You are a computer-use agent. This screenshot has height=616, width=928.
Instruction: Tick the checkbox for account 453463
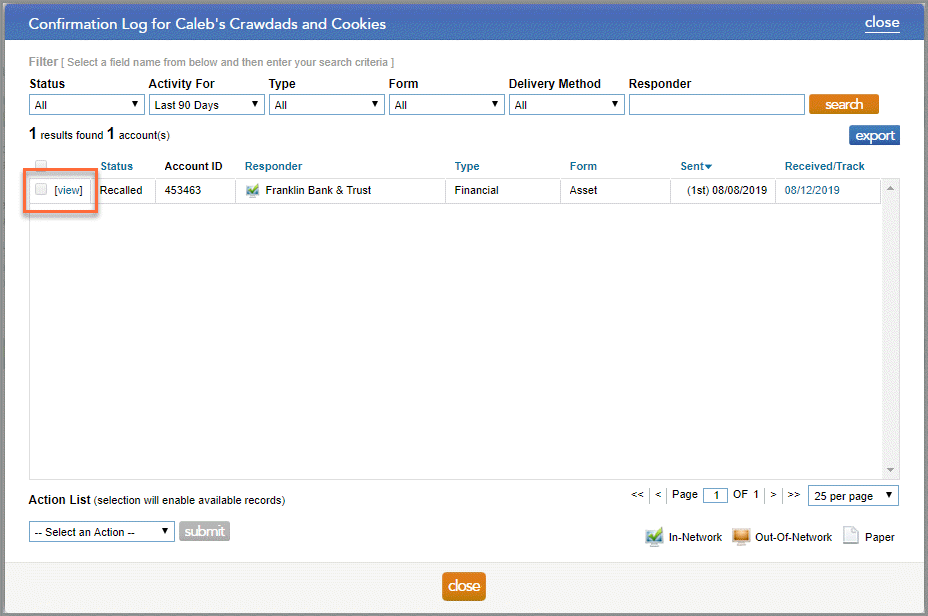point(41,189)
